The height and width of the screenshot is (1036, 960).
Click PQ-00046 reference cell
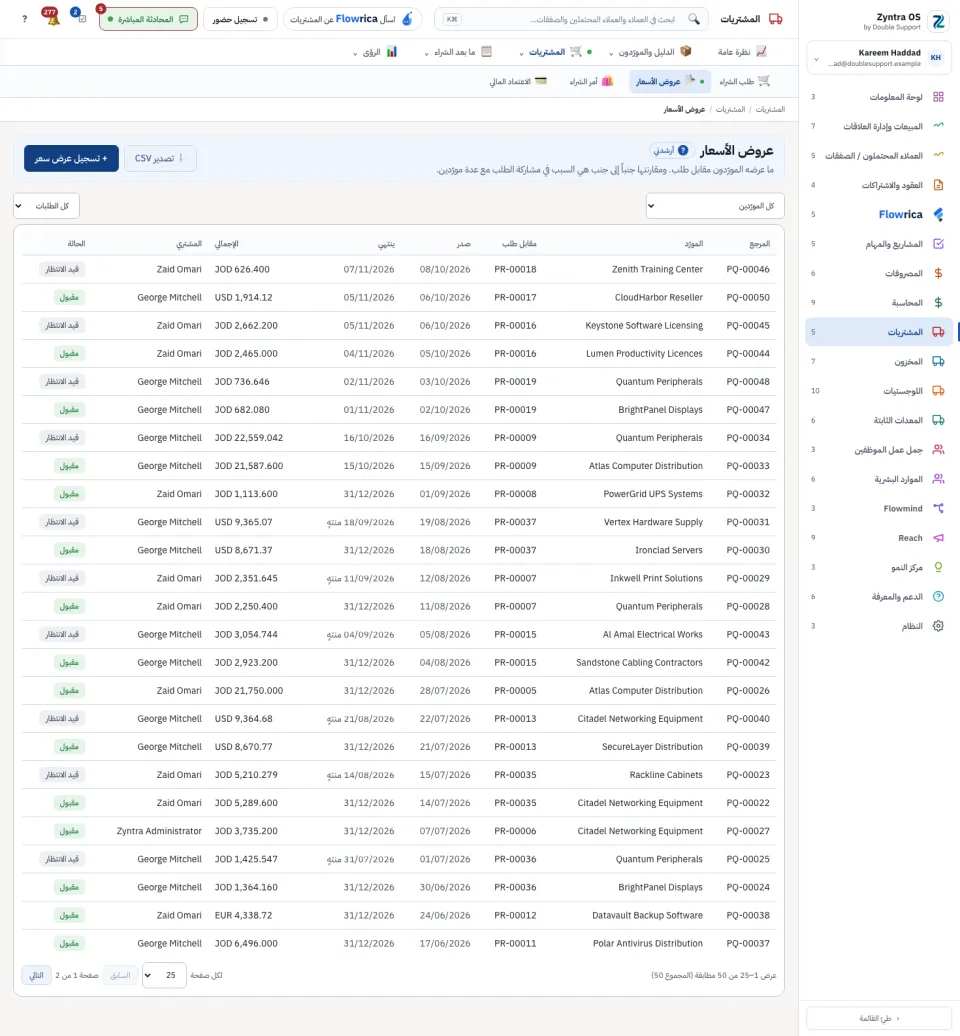pos(748,269)
